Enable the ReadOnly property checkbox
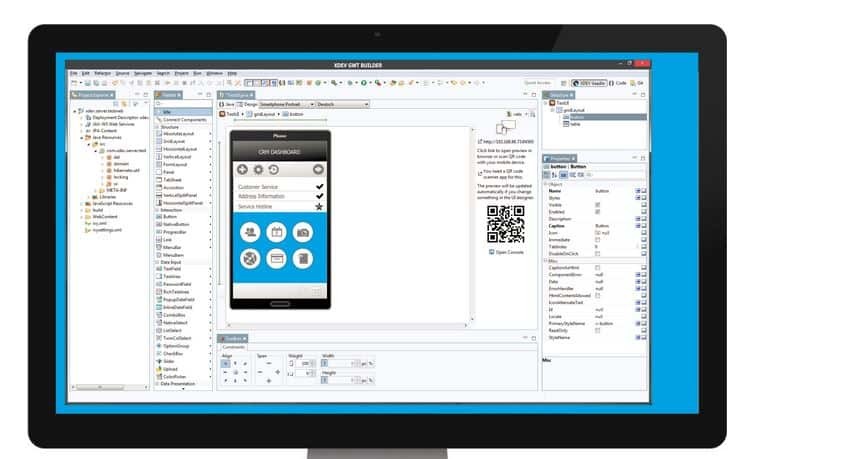The width and height of the screenshot is (846, 459). coord(598,331)
